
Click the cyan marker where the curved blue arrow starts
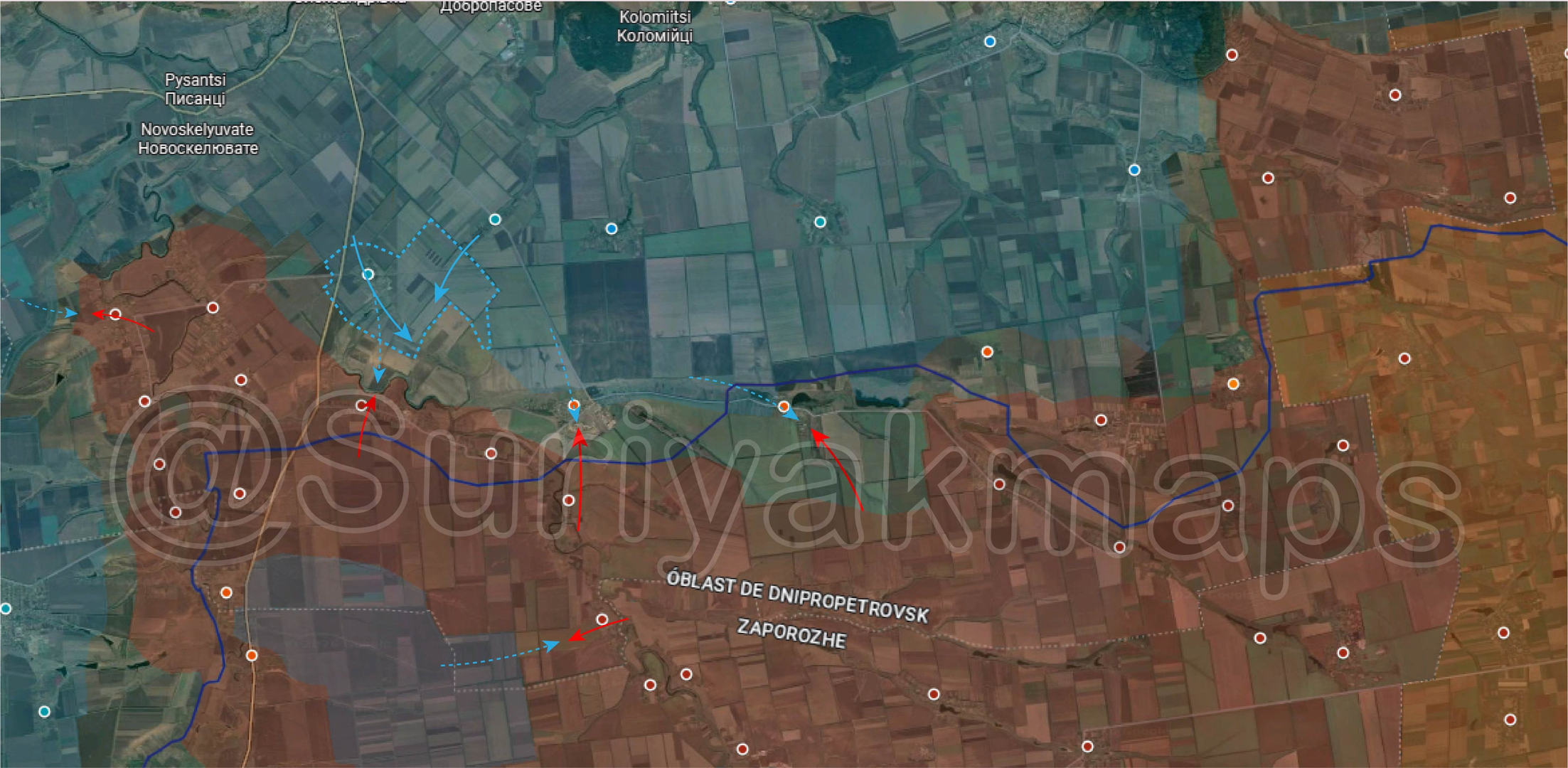coord(495,219)
